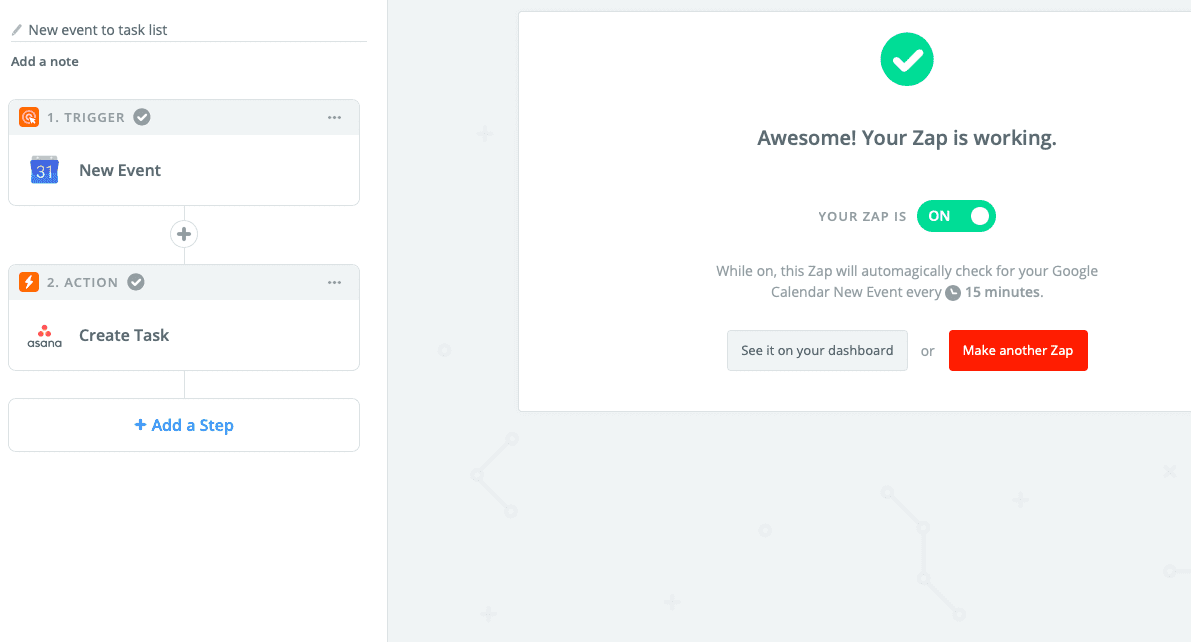Open the Action step ellipsis menu
The image size is (1191, 642).
[334, 283]
